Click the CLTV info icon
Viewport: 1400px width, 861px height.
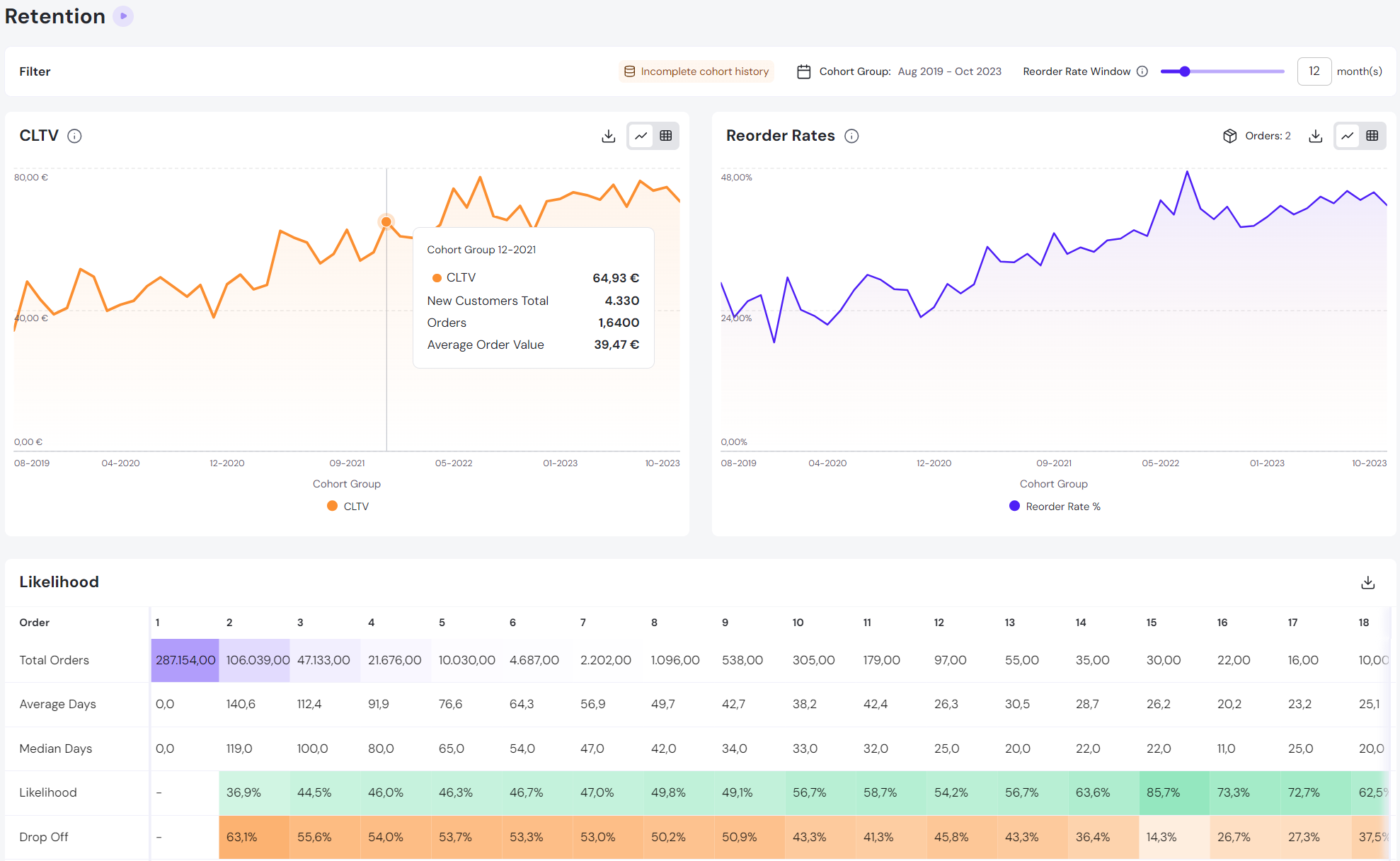click(74, 136)
